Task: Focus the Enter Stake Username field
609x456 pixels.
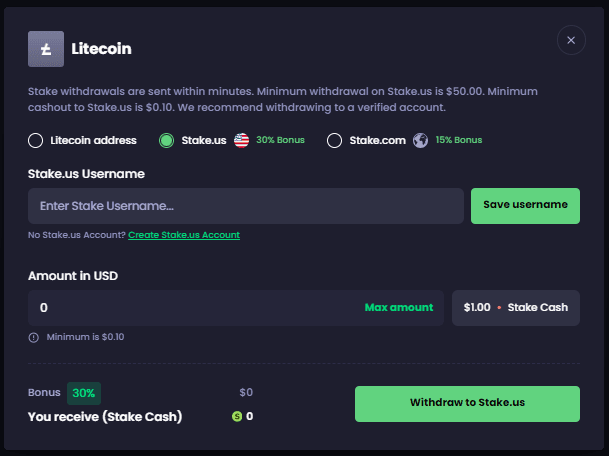Action: click(x=246, y=206)
